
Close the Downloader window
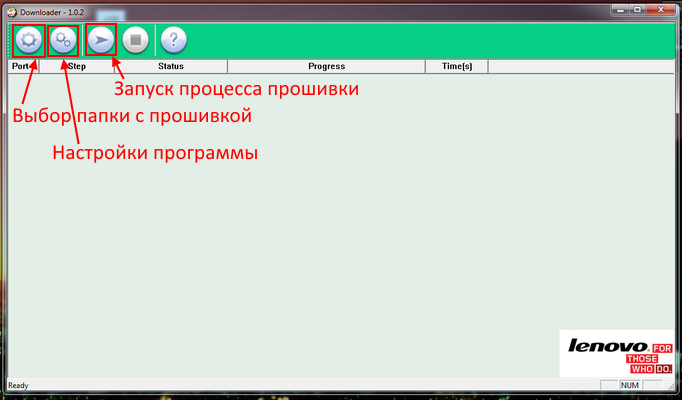661,10
